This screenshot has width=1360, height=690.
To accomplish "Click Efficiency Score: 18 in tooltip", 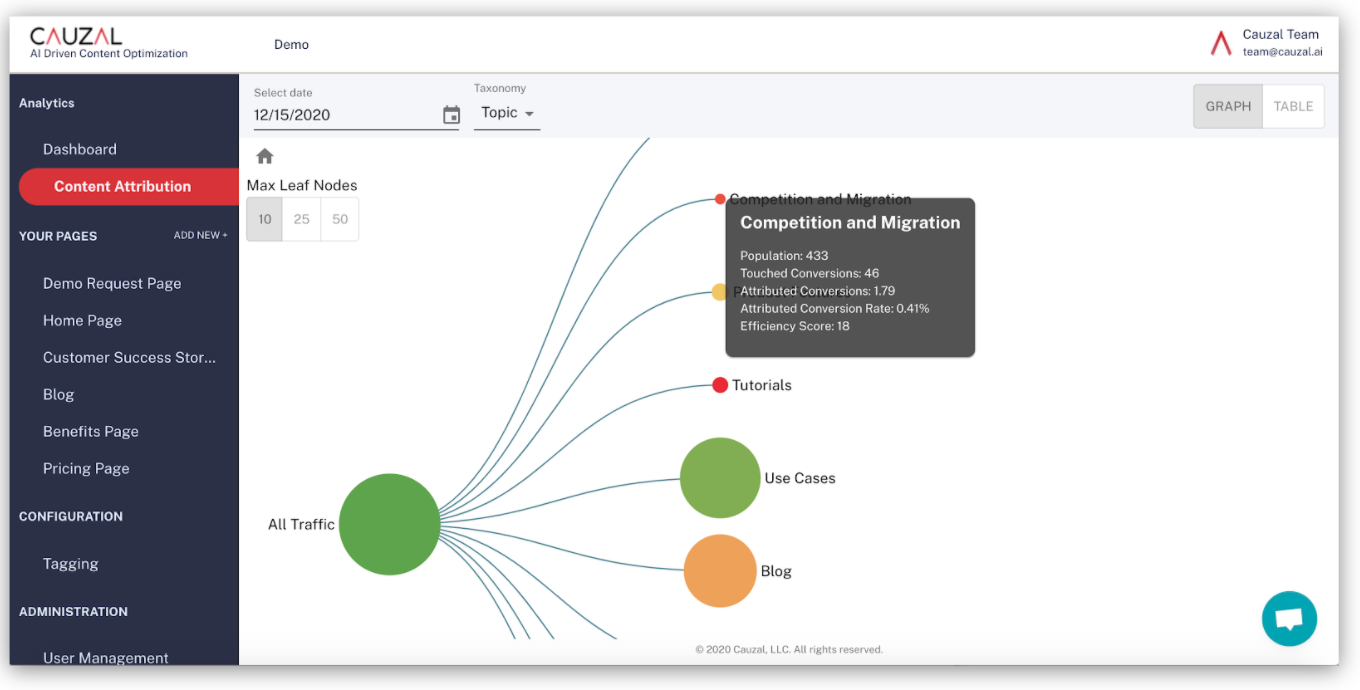I will click(x=795, y=326).
